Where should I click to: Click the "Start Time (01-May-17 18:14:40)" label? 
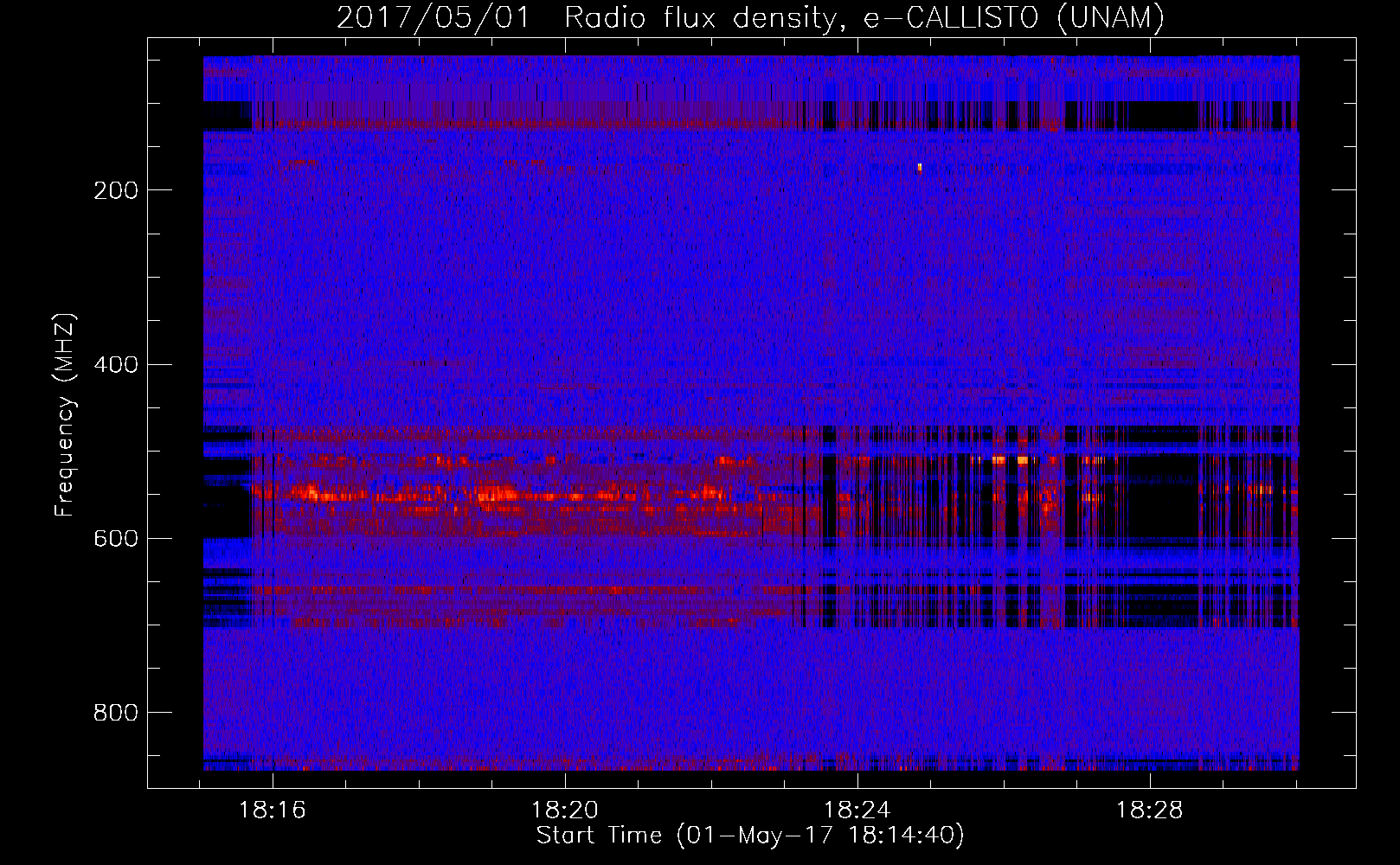(750, 836)
